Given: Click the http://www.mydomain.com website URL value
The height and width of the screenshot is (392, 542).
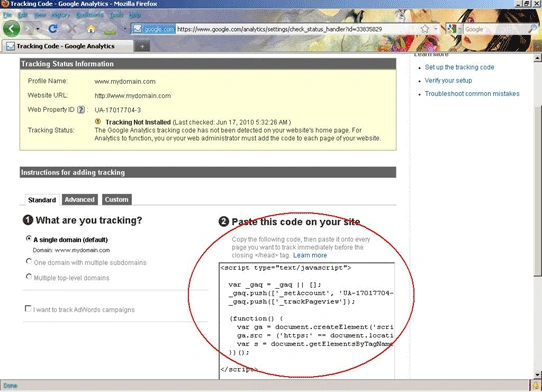Looking at the screenshot, I should tap(133, 95).
